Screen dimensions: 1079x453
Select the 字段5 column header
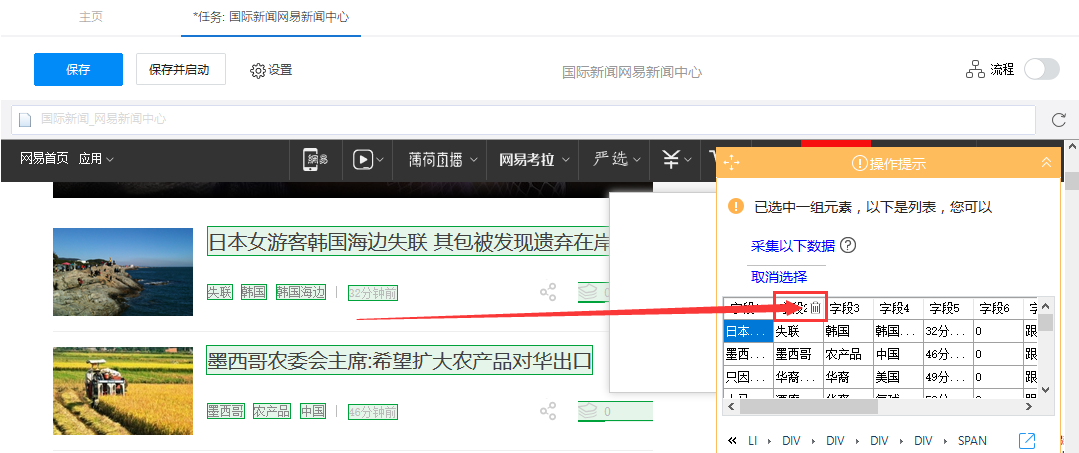coord(948,308)
